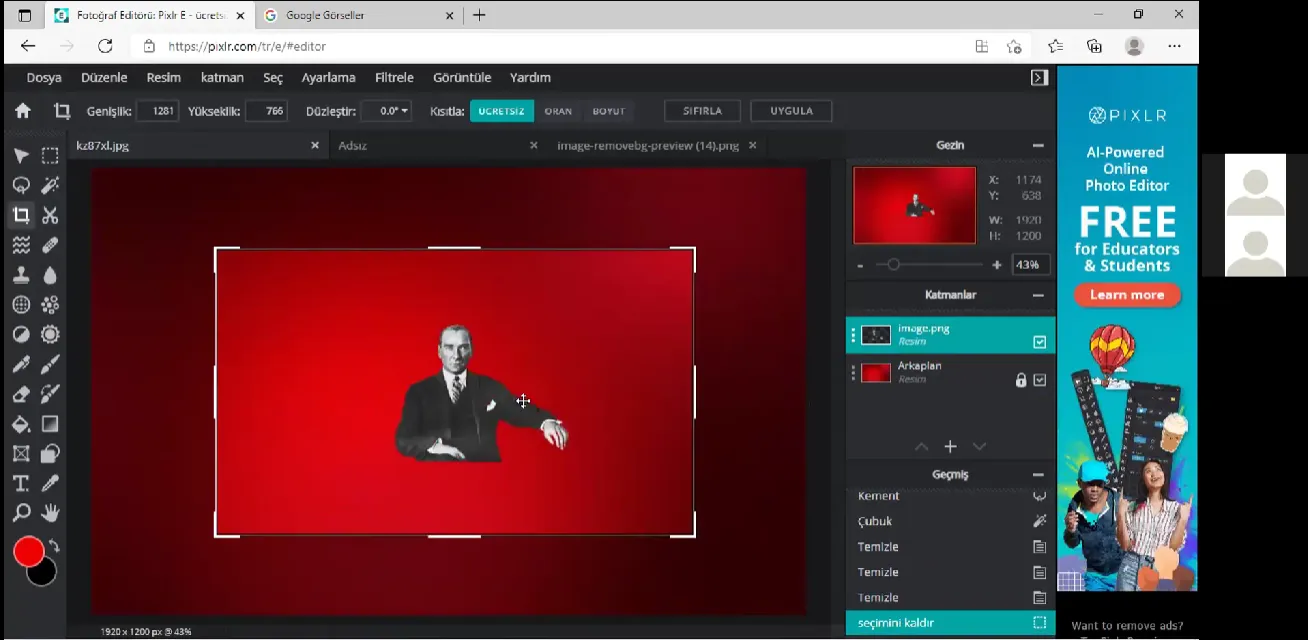Unlock the Arkaplan layer lock
This screenshot has height=640, width=1308.
[x=1021, y=380]
